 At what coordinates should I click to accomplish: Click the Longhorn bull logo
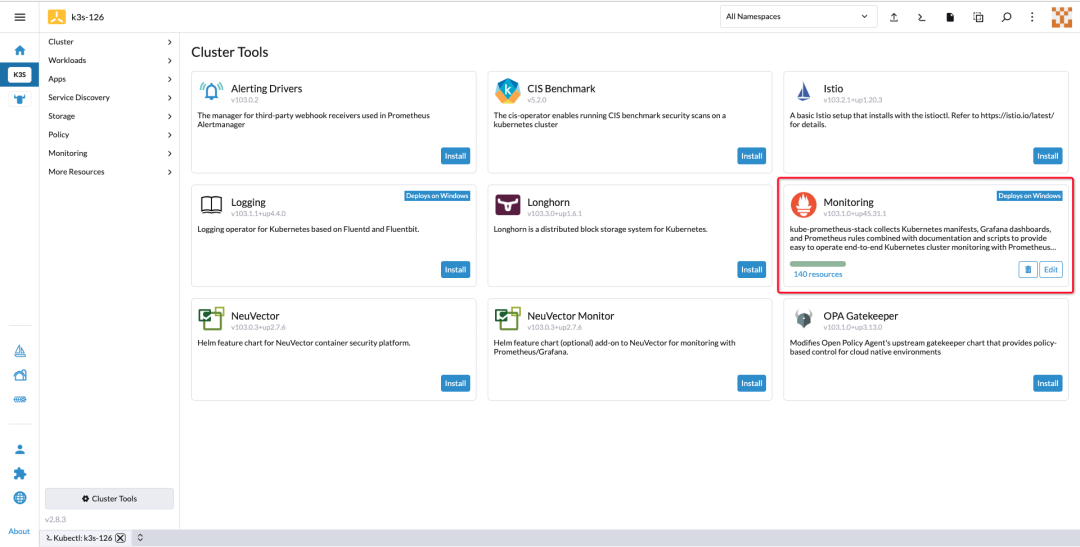pyautogui.click(x=508, y=205)
